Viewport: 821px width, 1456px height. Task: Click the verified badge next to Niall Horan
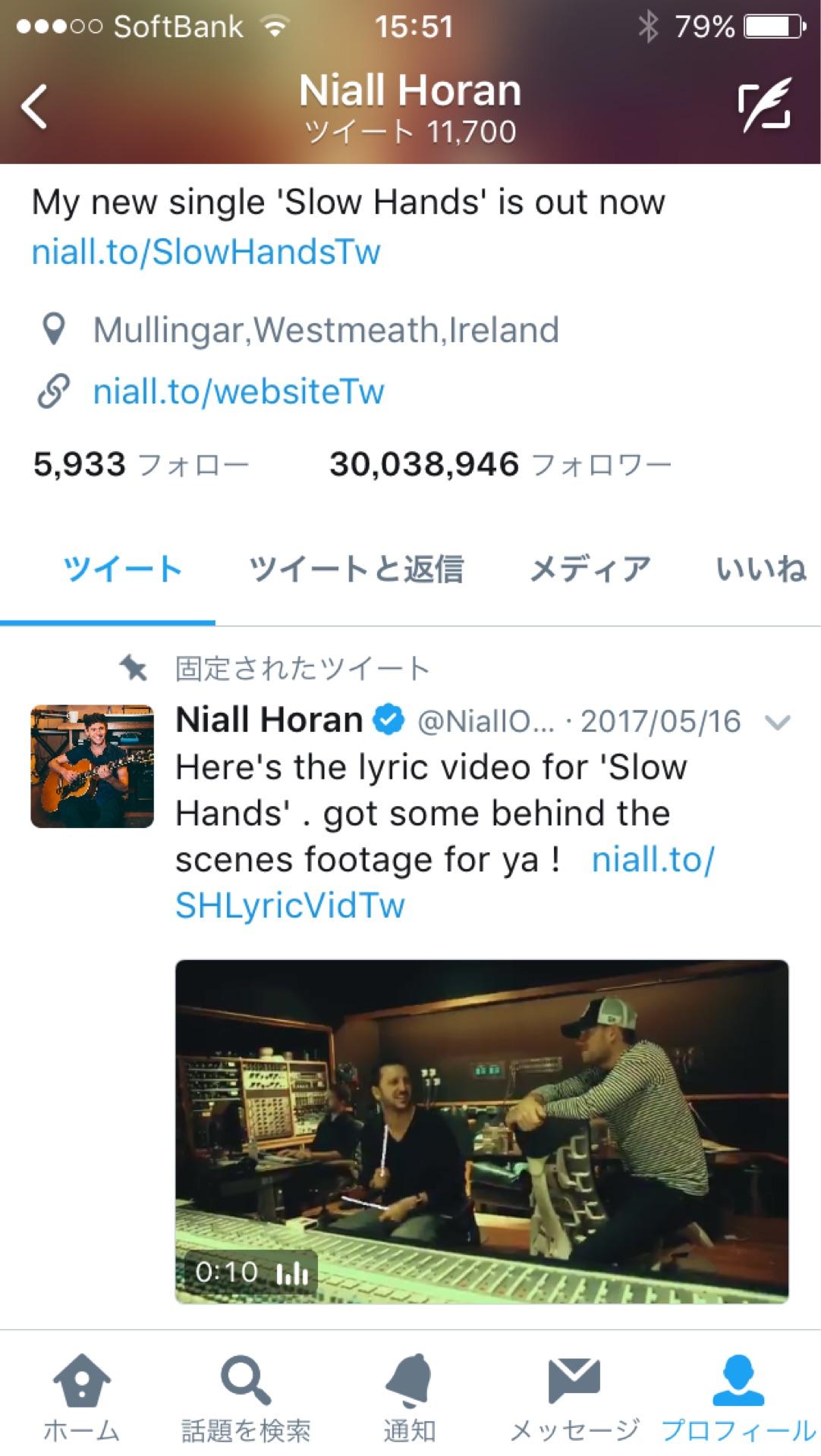click(389, 720)
